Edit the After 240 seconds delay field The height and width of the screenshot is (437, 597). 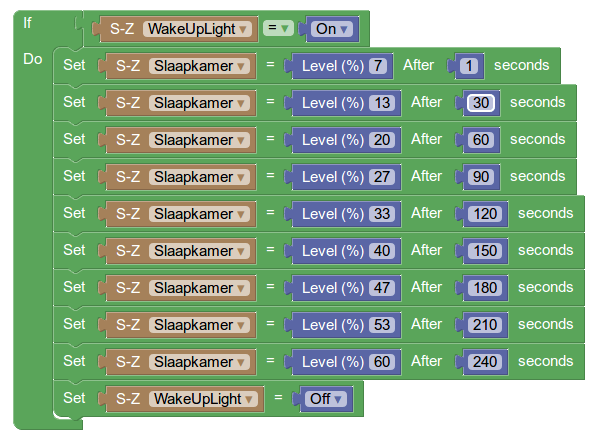point(485,362)
